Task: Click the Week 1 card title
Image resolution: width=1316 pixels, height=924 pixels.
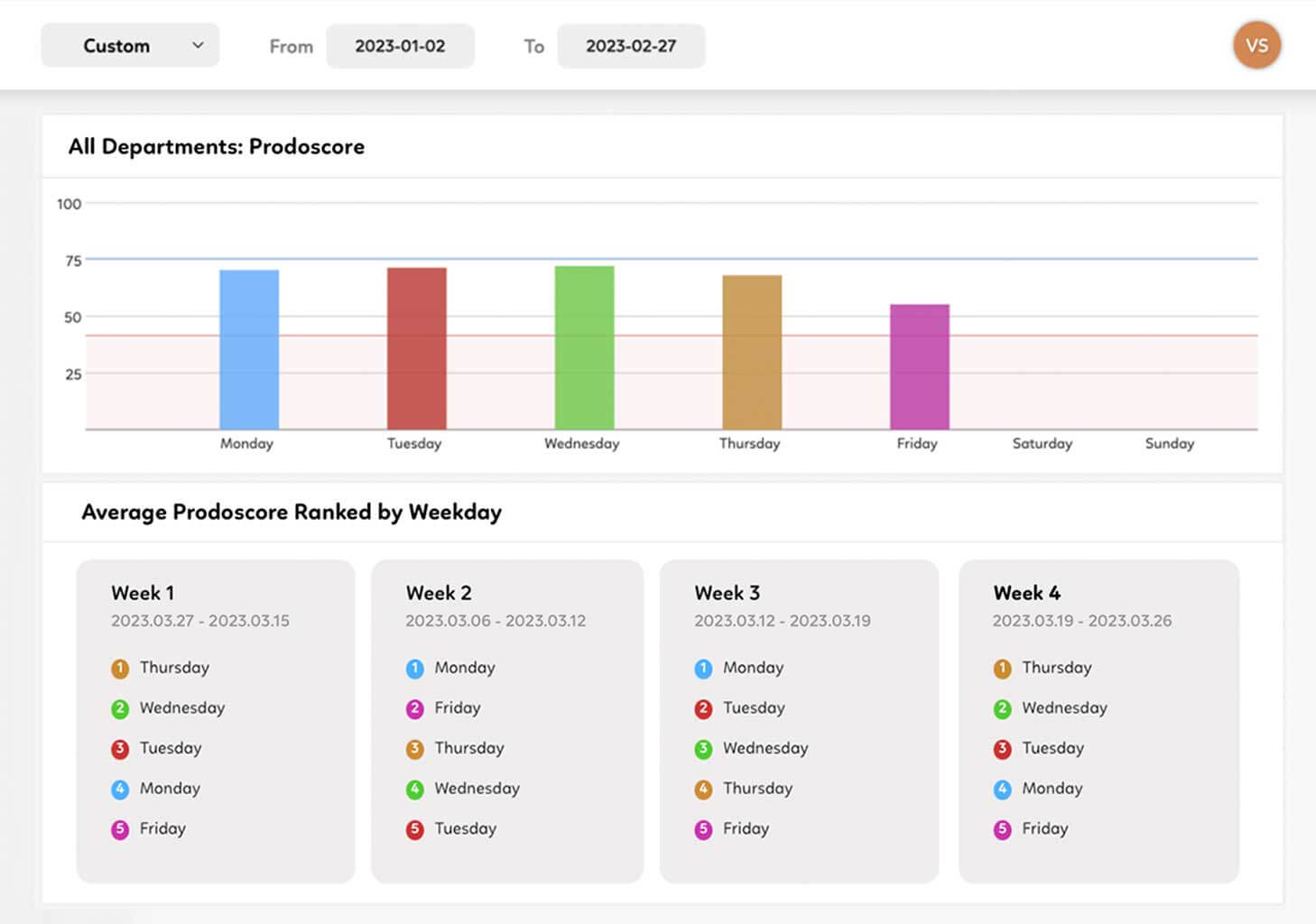Action: click(143, 593)
